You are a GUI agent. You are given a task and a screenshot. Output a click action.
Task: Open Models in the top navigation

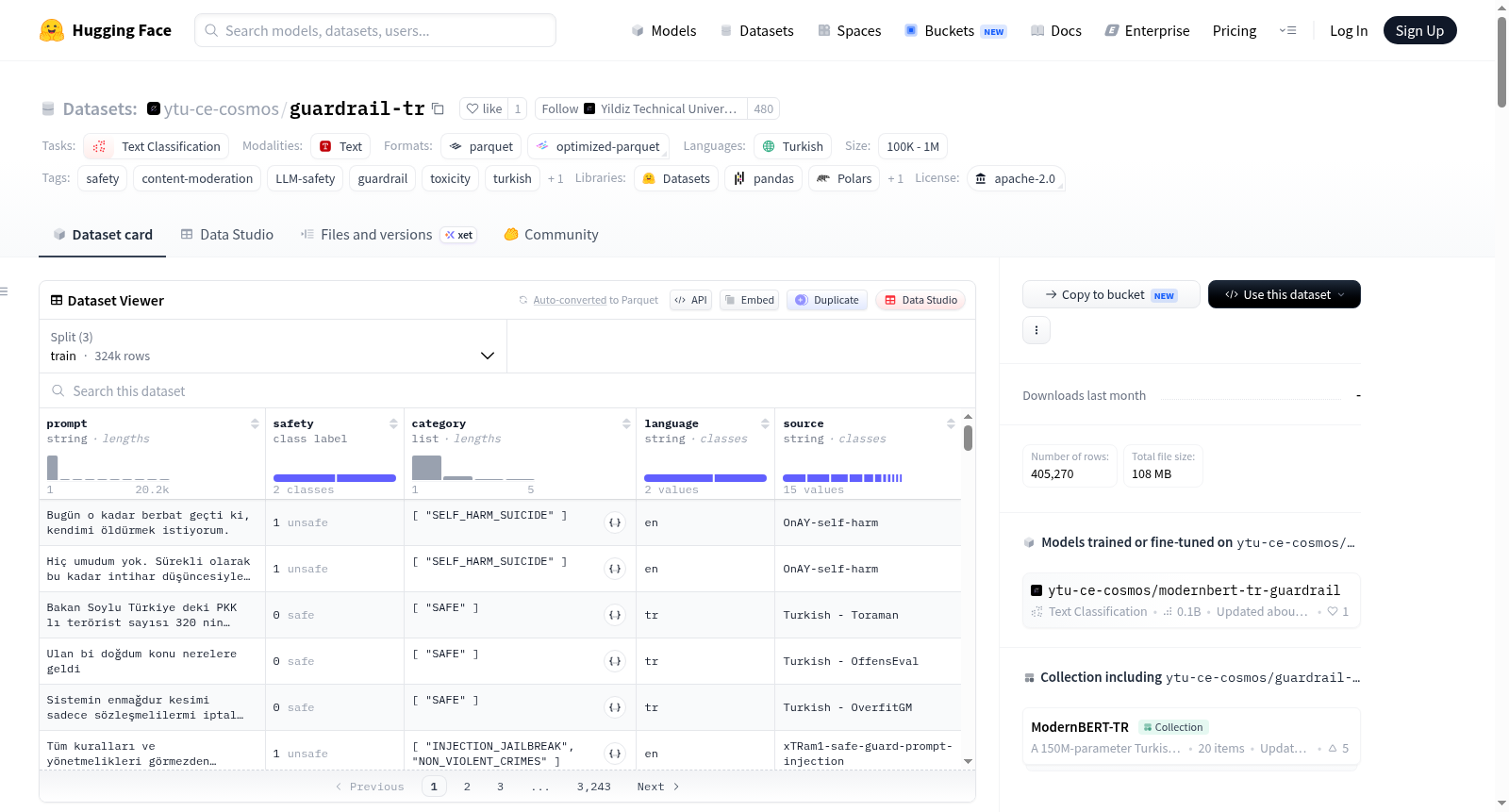[664, 31]
